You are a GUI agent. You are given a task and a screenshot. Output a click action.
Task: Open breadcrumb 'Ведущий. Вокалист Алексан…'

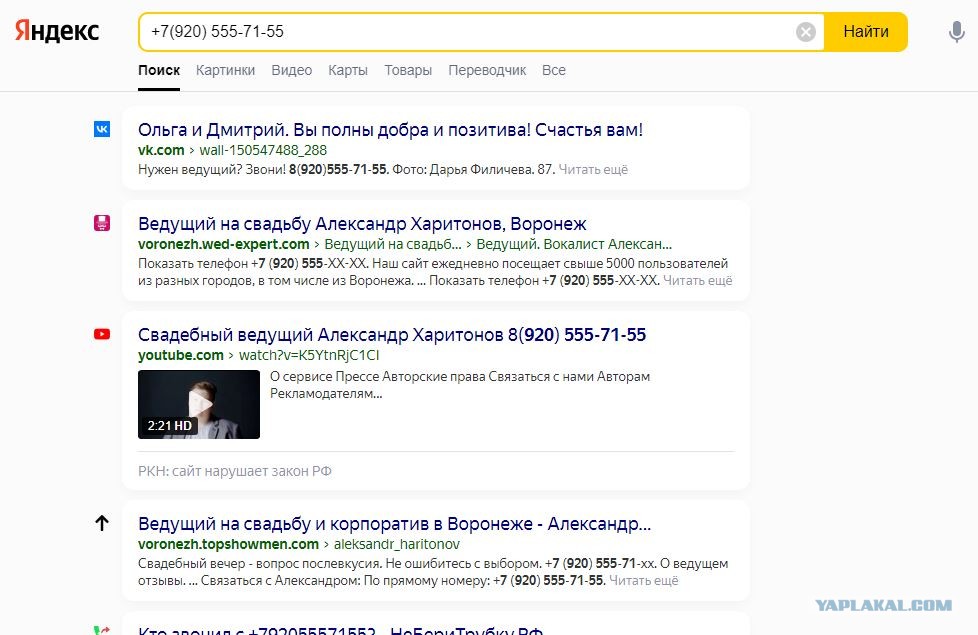[x=574, y=245]
